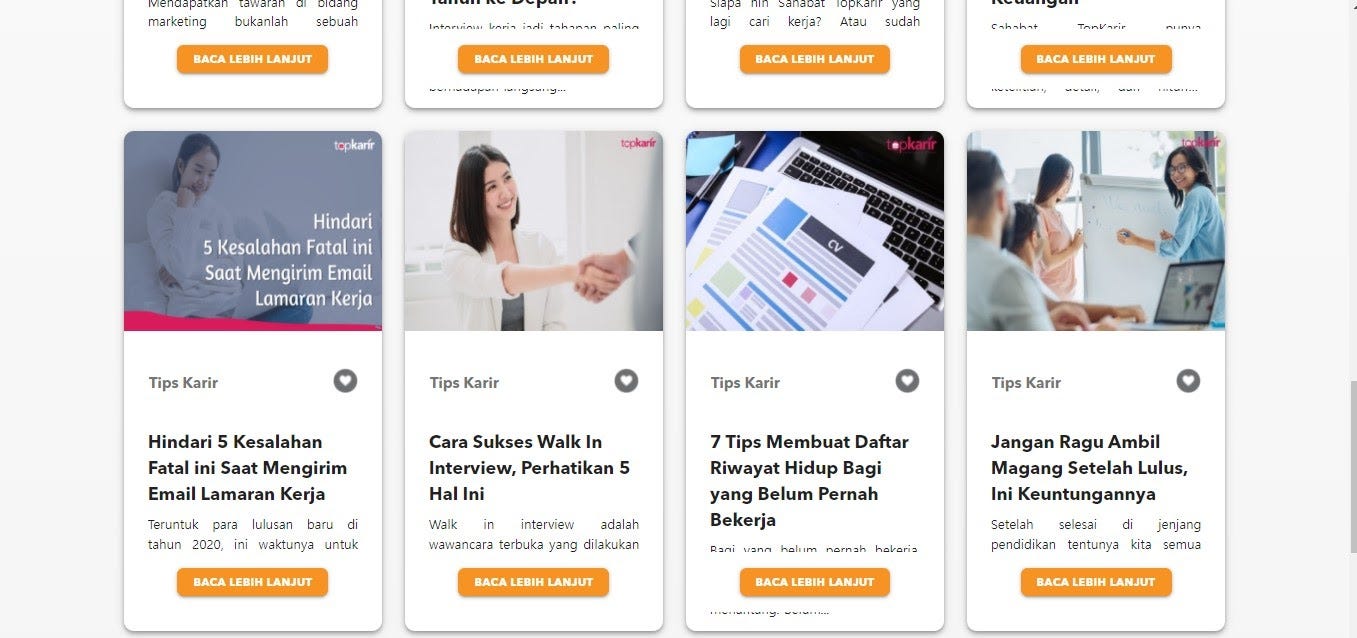1357x638 pixels.
Task: Read more on Walk In Interview article
Action: pos(534,582)
